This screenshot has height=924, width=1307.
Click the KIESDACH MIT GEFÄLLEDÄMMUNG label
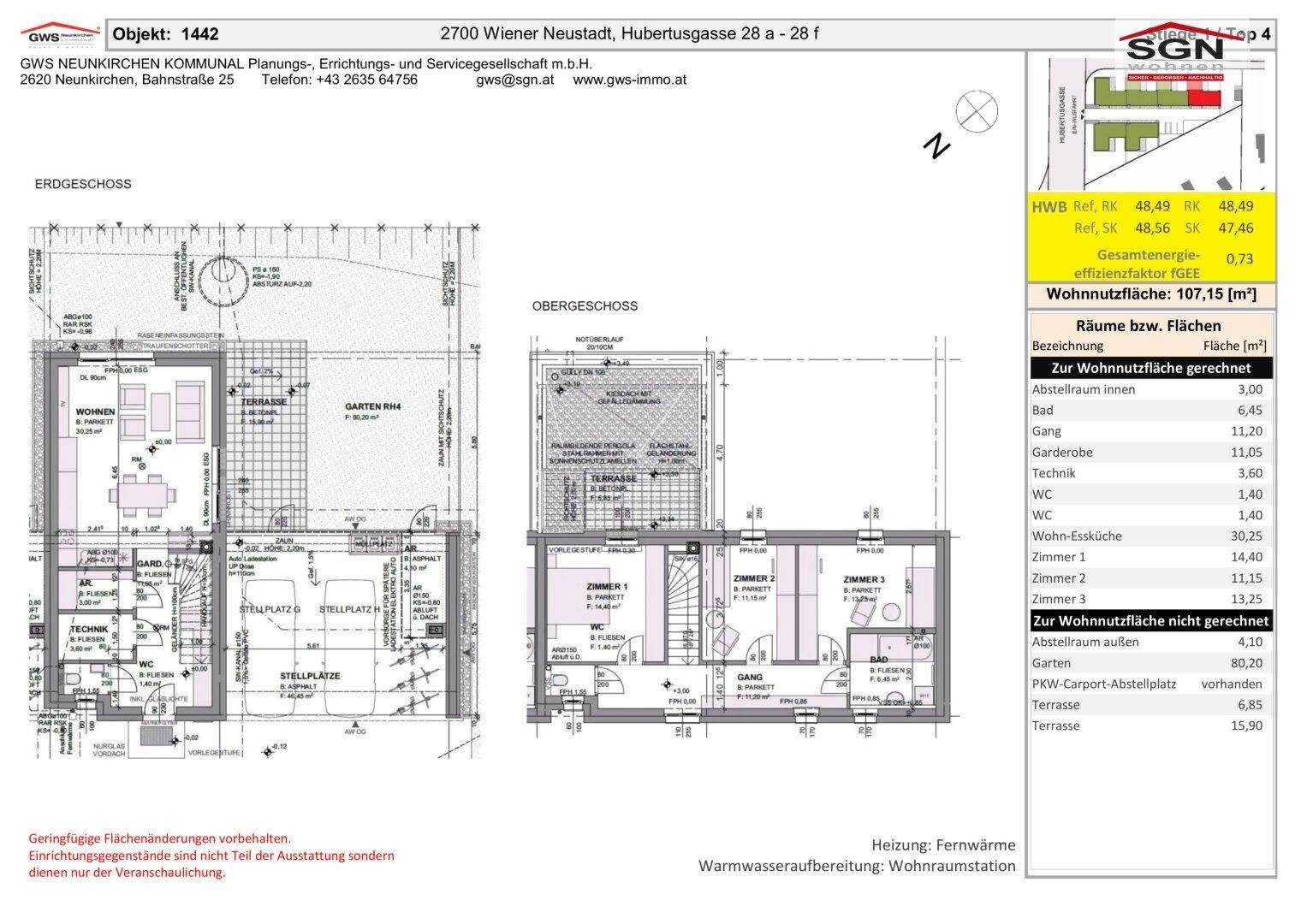click(627, 397)
